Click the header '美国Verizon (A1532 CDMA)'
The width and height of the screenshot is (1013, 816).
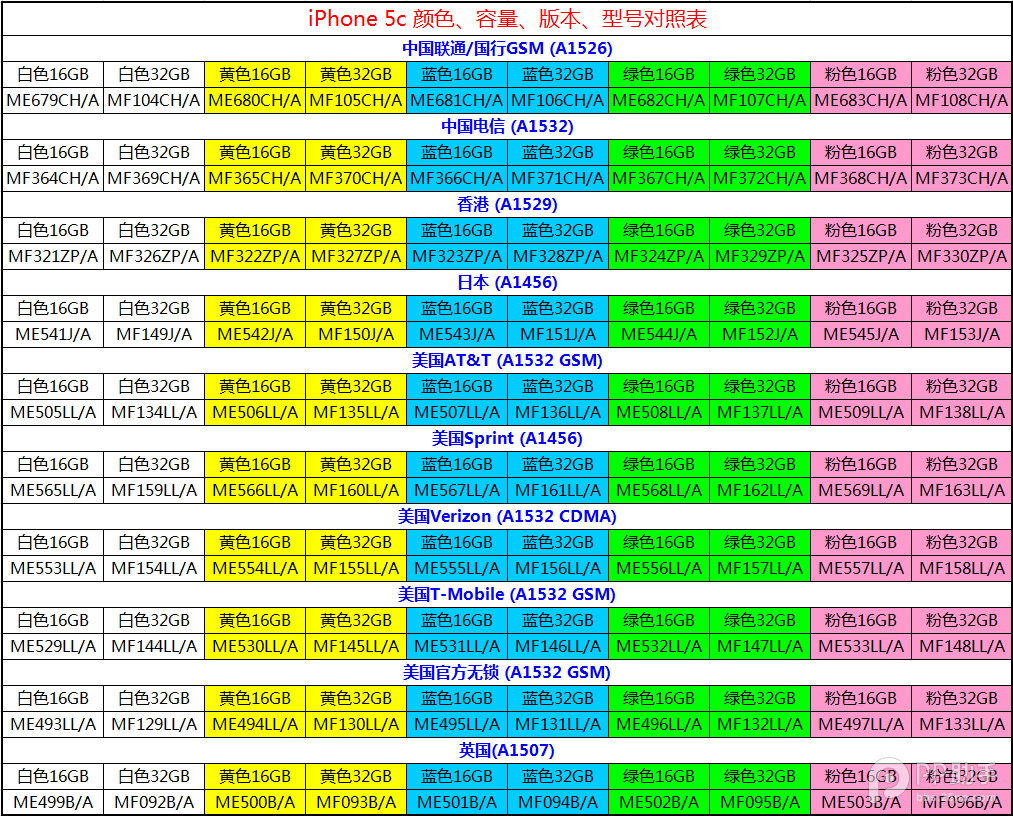point(507,516)
